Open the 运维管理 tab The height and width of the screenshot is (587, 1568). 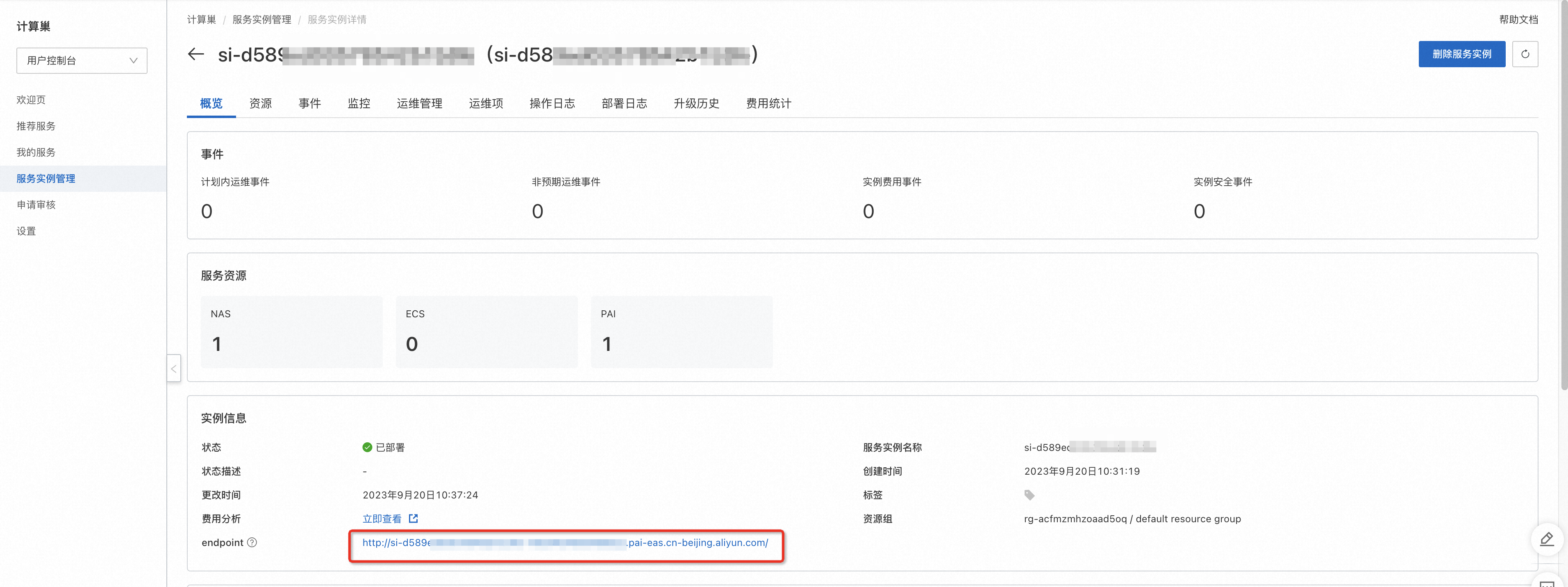419,104
